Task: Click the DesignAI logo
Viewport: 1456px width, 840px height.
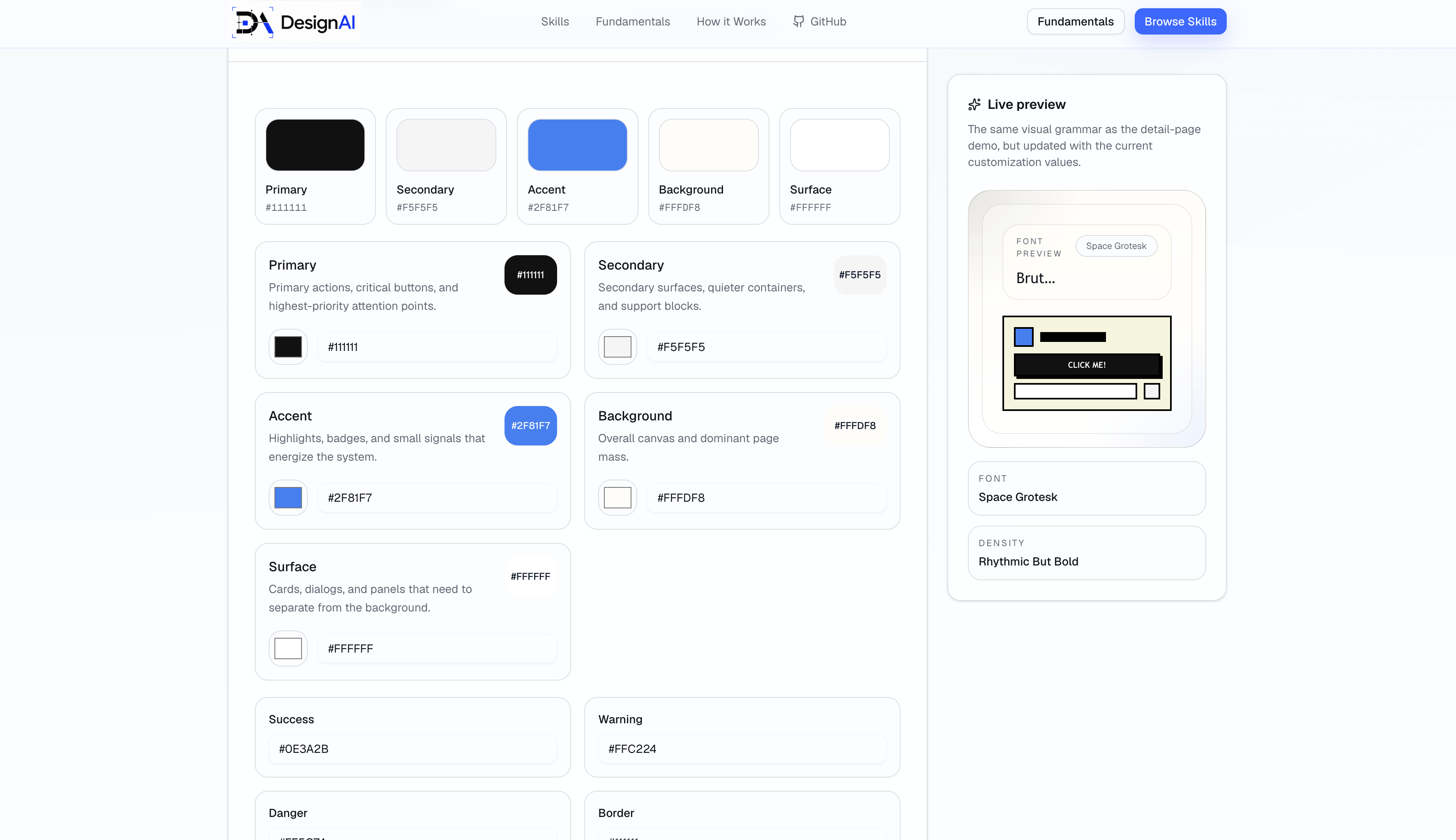Action: 295,23
